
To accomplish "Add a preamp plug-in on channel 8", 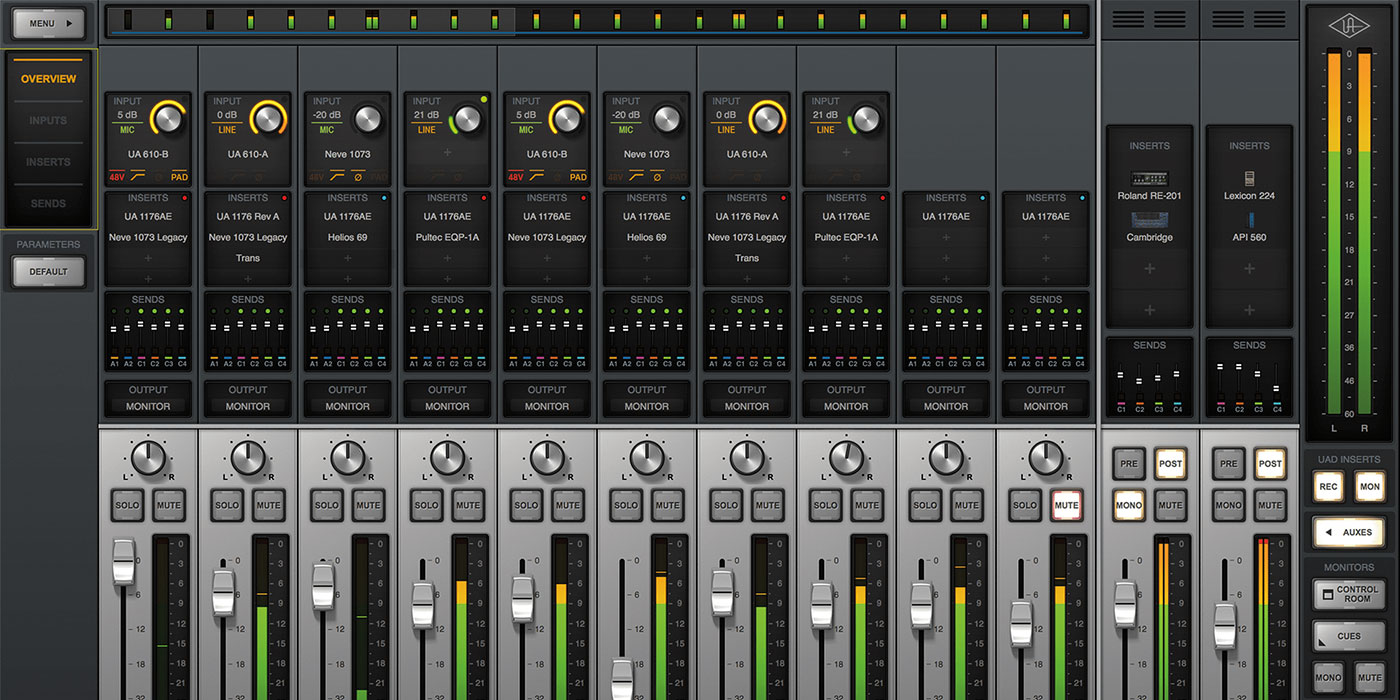I will pos(846,153).
